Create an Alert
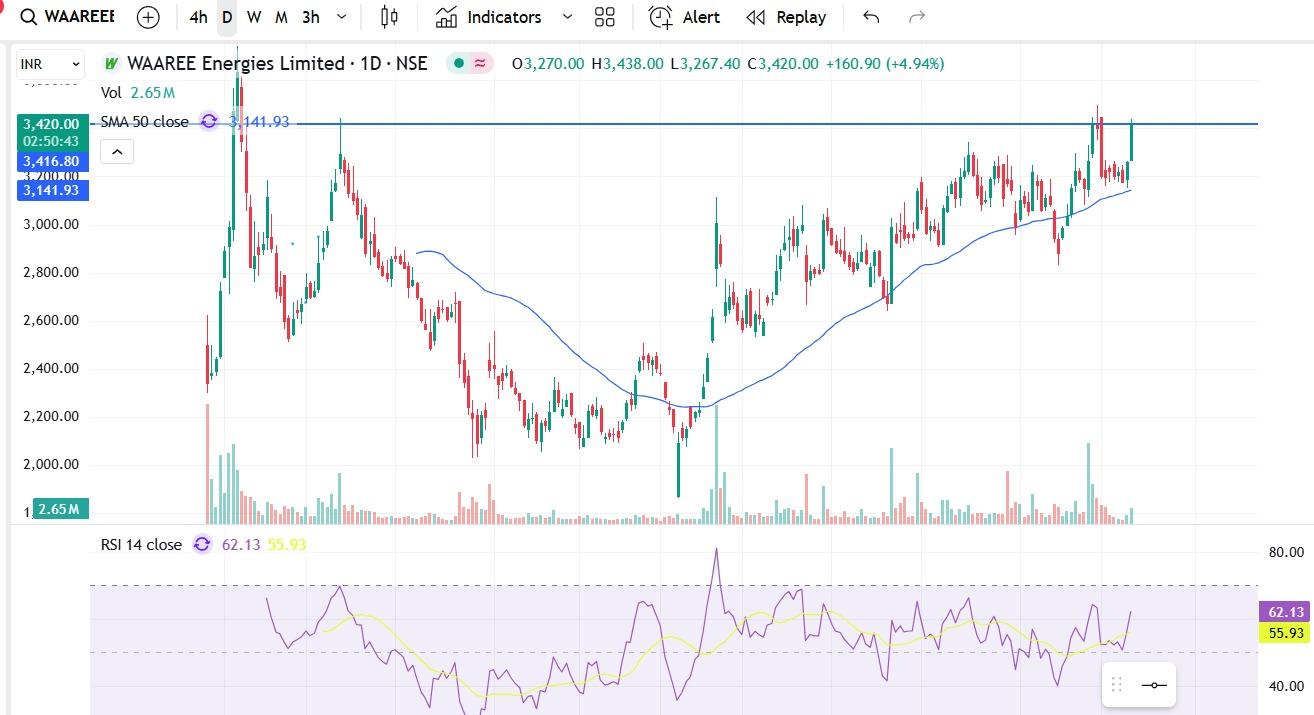Image resolution: width=1314 pixels, height=715 pixels. coord(685,17)
